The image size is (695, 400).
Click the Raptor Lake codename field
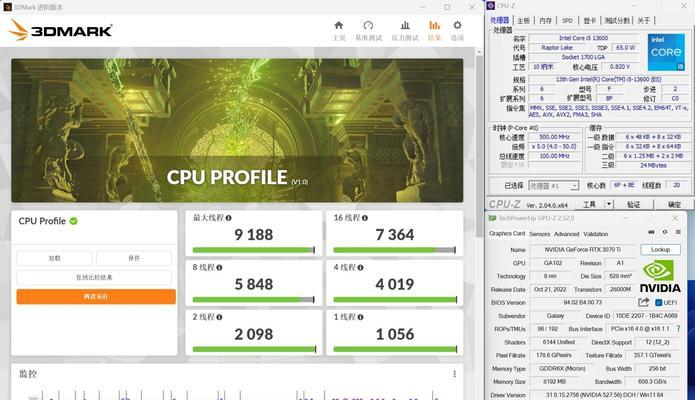pyautogui.click(x=557, y=47)
